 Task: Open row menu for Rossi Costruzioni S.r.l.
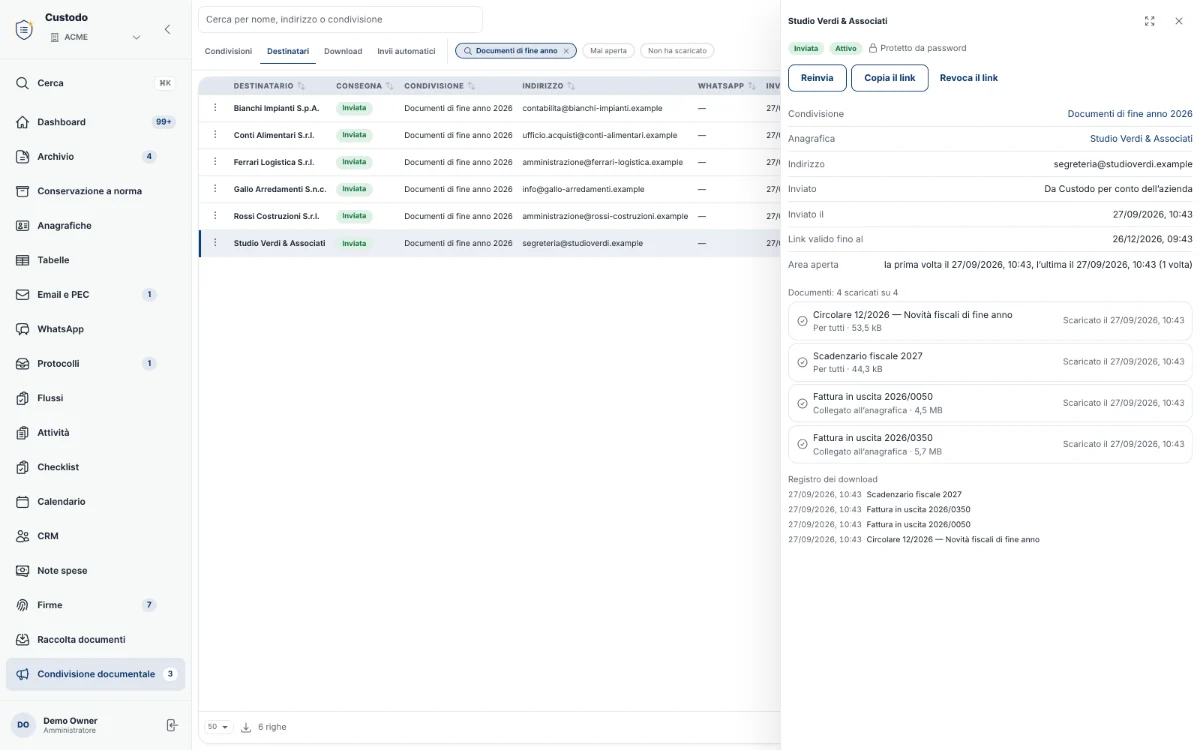[x=215, y=216]
